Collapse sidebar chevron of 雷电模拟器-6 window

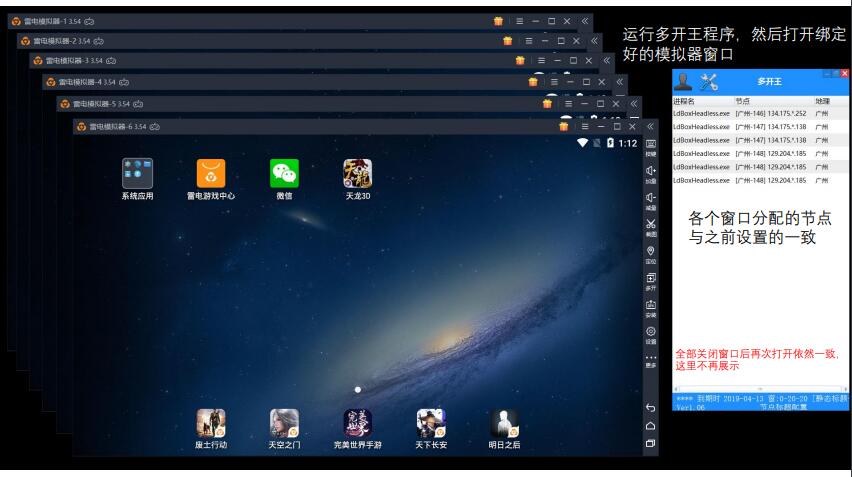[x=650, y=127]
